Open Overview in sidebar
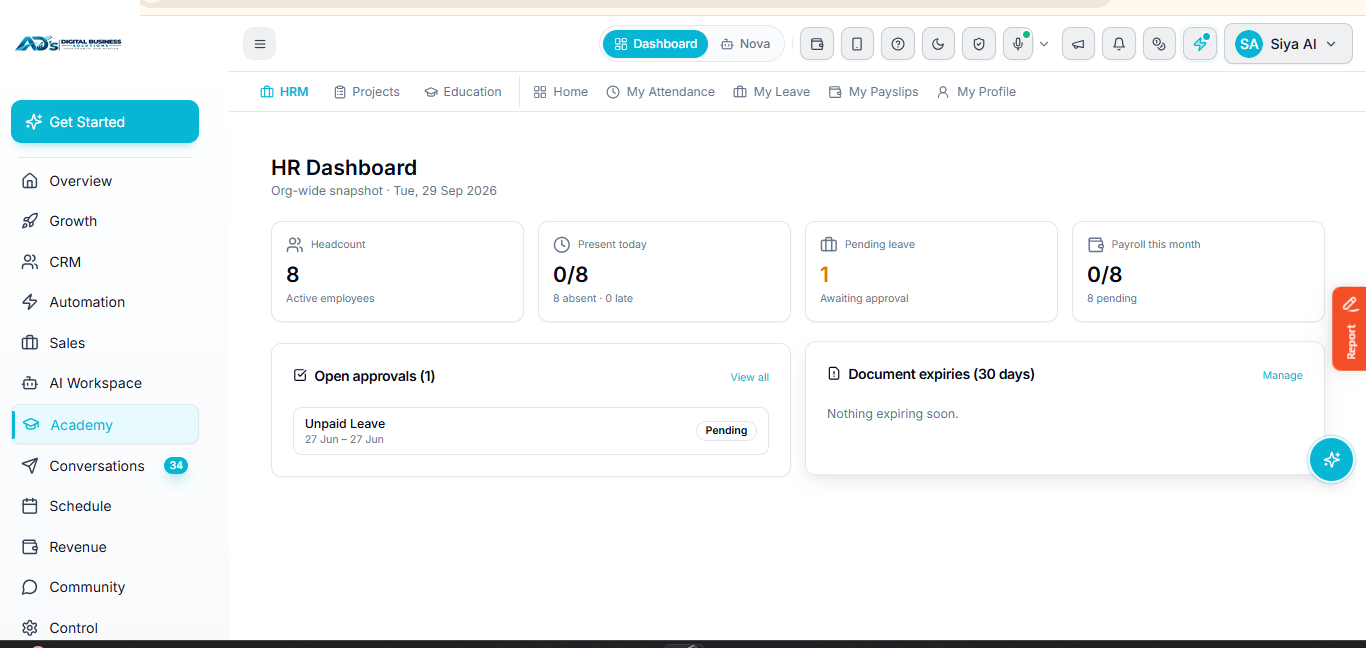The width and height of the screenshot is (1366, 648). click(x=105, y=181)
